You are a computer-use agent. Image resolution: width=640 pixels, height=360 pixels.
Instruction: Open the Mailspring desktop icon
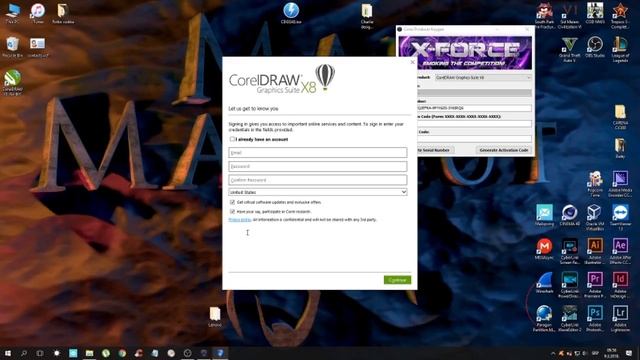[x=544, y=215]
